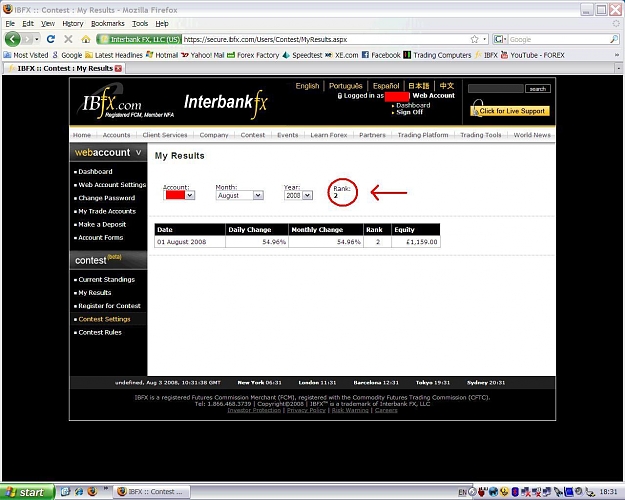The image size is (625, 500).
Task: Click the site search input box
Action: click(495, 89)
